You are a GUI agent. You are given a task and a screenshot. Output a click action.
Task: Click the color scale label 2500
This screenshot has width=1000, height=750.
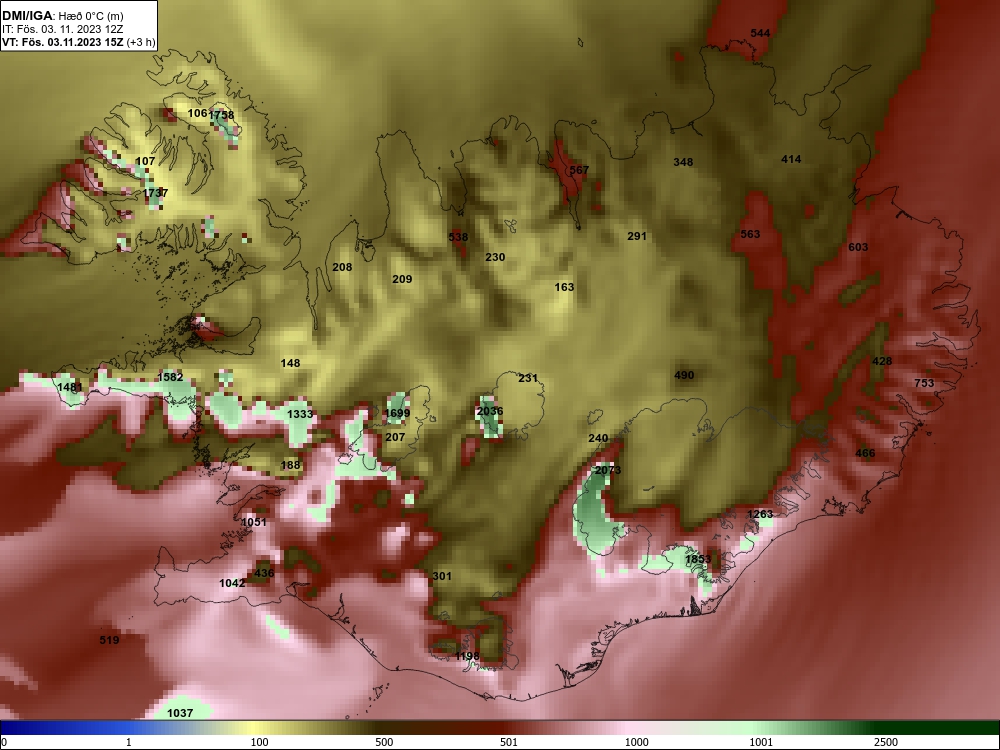886,742
